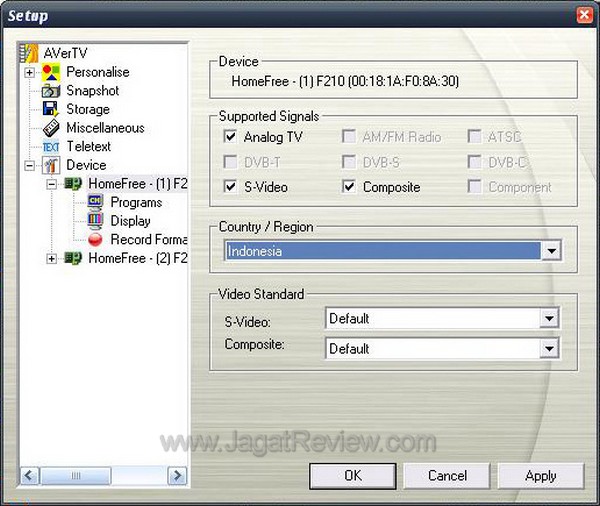Collapse the Device tree node
Image resolution: width=600 pixels, height=506 pixels.
29,165
